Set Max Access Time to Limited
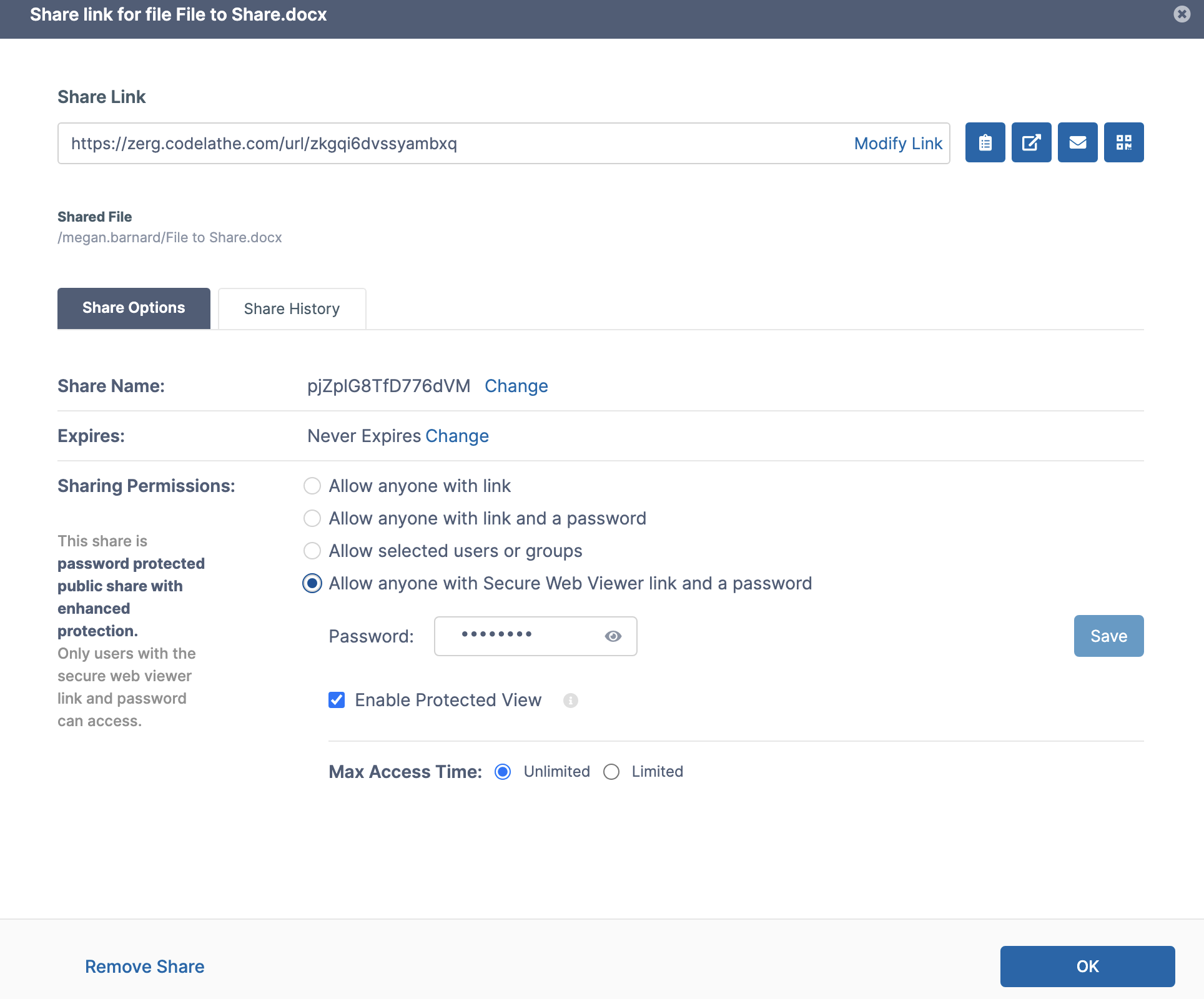Viewport: 1204px width, 999px height. [x=611, y=772]
